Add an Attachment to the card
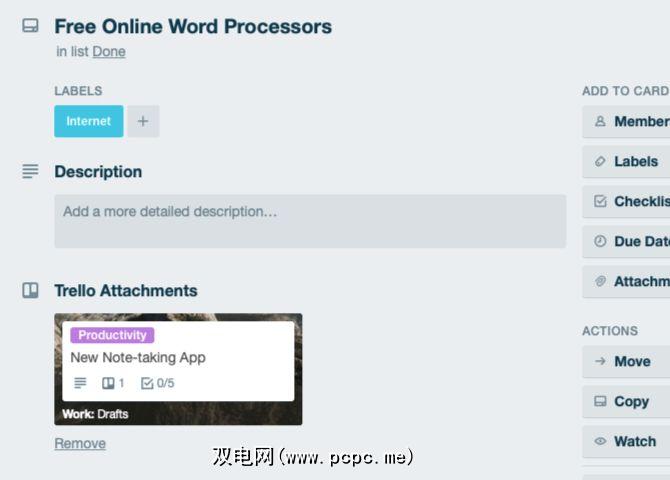 click(x=626, y=282)
